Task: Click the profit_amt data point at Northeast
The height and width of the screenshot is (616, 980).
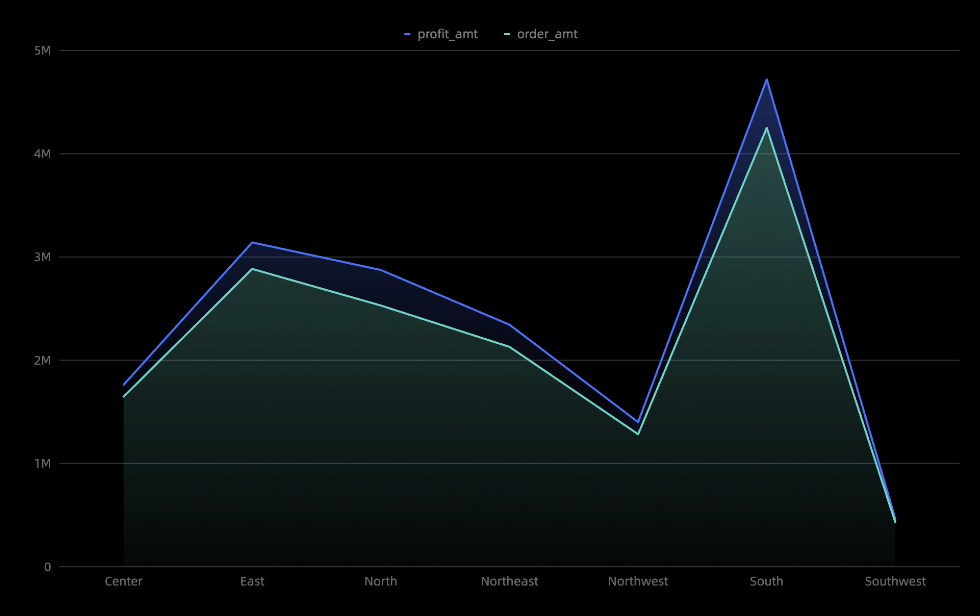Action: [x=509, y=325]
